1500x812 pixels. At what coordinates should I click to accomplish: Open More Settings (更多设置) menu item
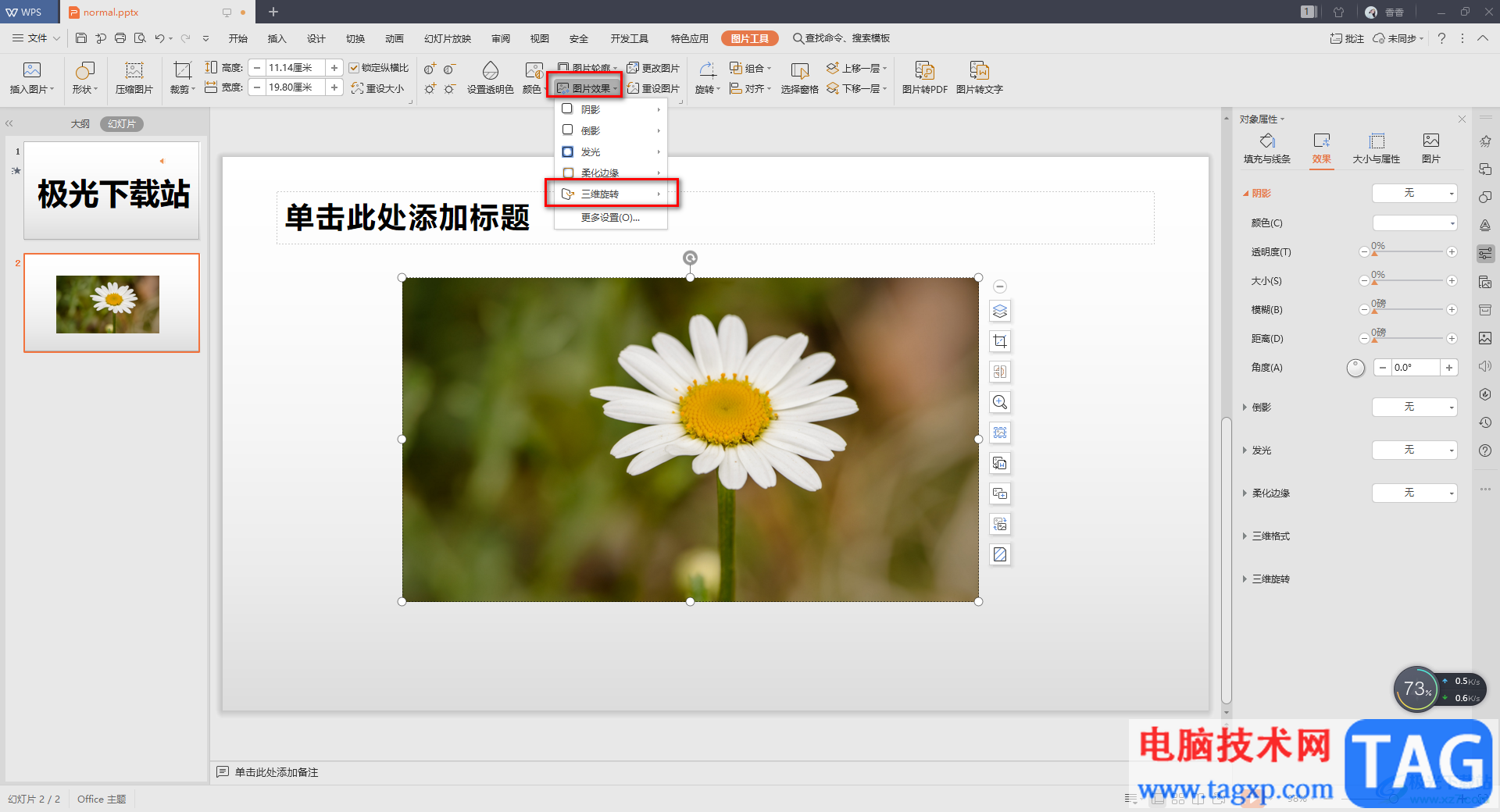click(x=611, y=218)
